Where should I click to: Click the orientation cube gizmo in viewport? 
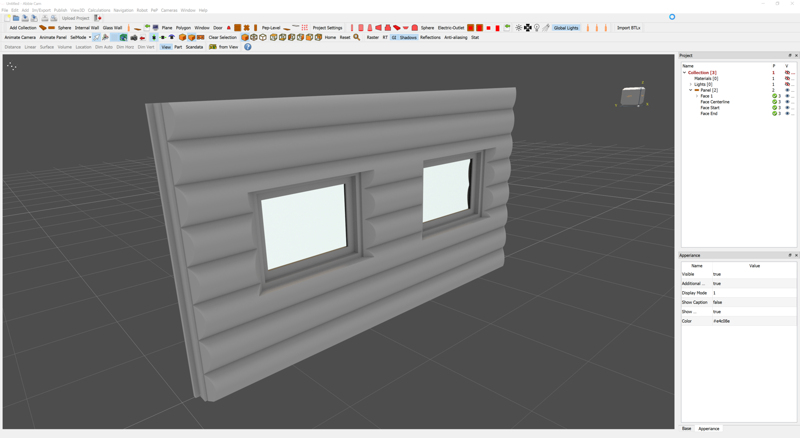pos(633,95)
